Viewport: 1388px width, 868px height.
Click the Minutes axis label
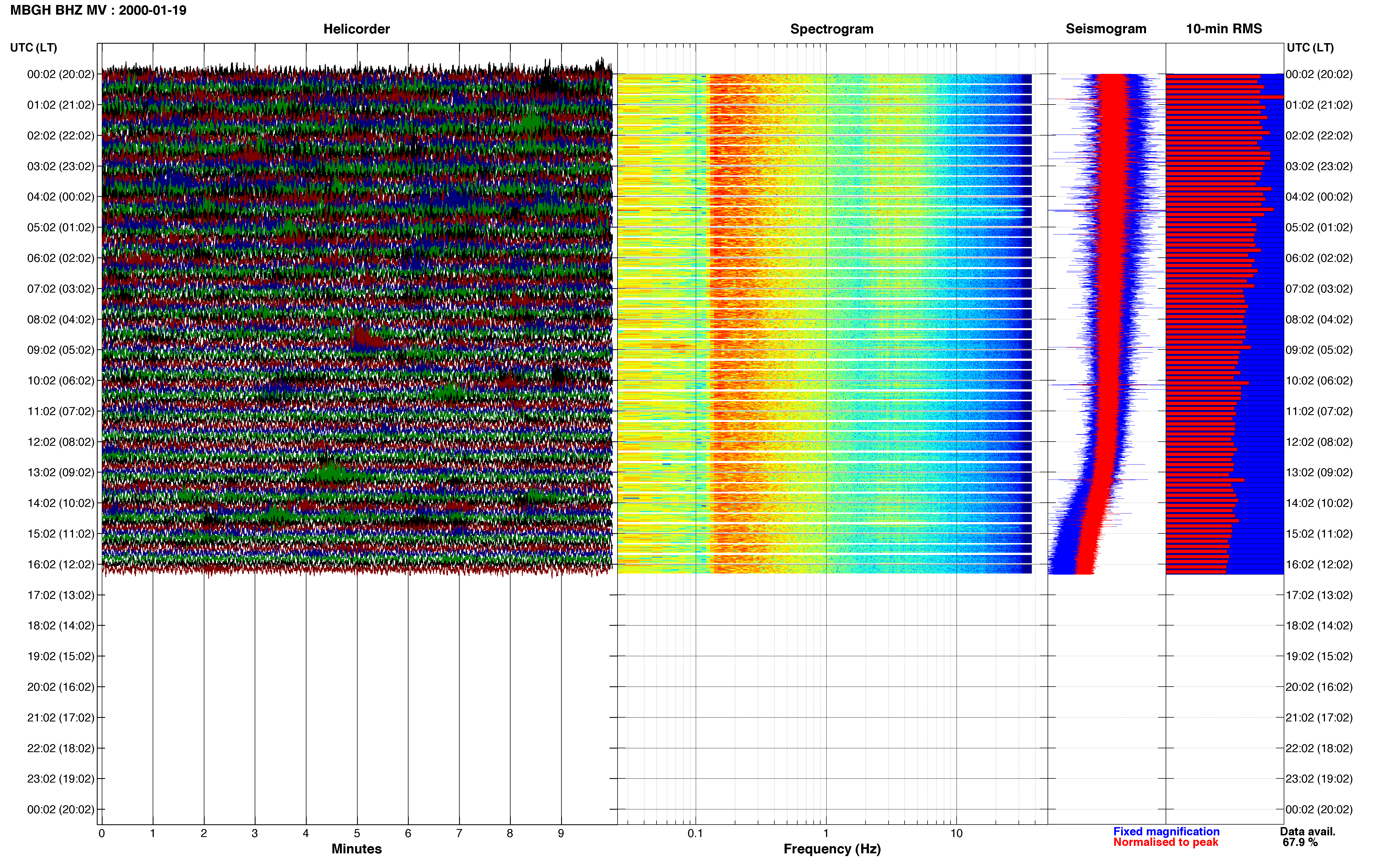(356, 848)
